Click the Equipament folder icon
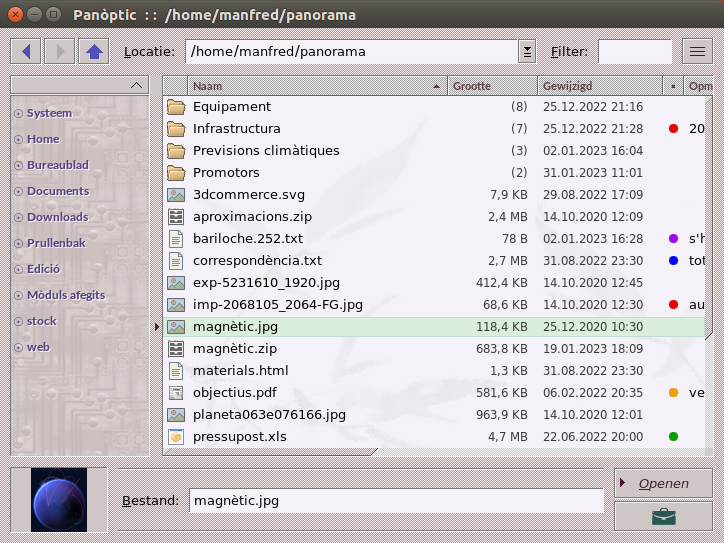The image size is (724, 543). pos(176,107)
